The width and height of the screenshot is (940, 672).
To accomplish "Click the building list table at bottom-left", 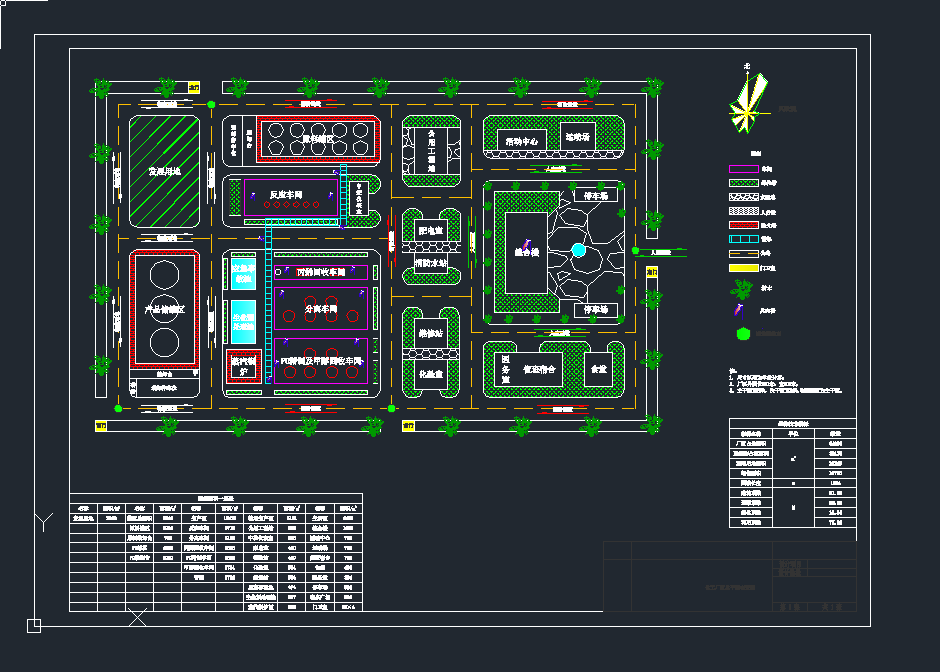I will coord(215,552).
